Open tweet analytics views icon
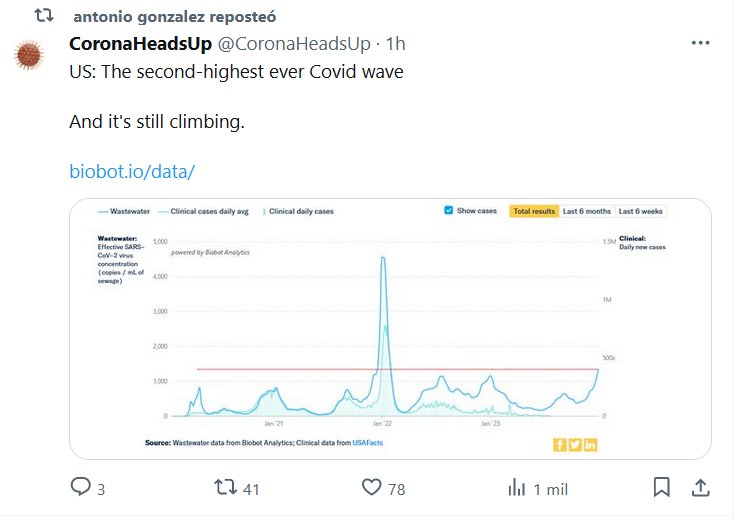The image size is (736, 520). 517,487
